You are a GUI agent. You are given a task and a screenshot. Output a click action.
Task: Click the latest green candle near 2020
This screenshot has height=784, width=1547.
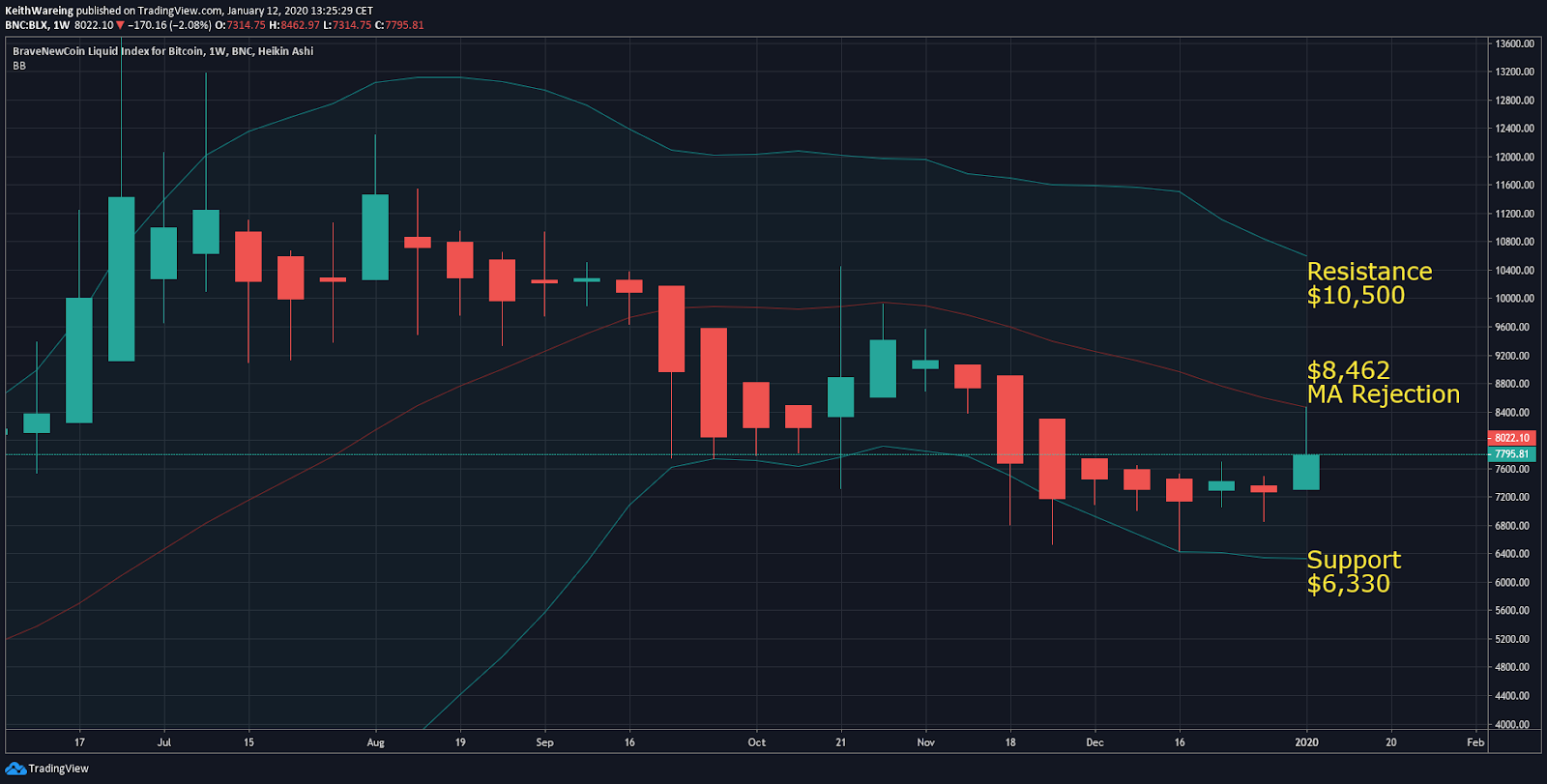1306,472
